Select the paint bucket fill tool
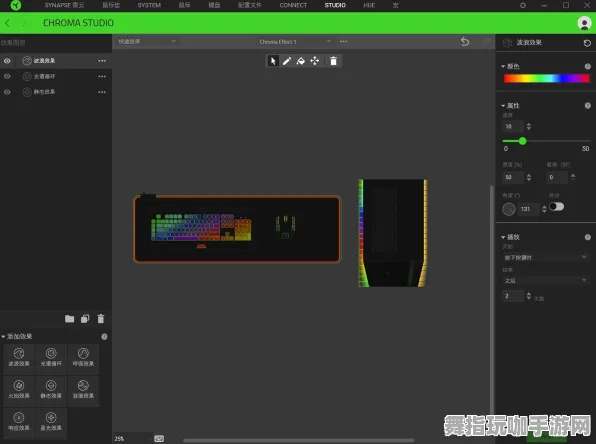 pyautogui.click(x=301, y=61)
